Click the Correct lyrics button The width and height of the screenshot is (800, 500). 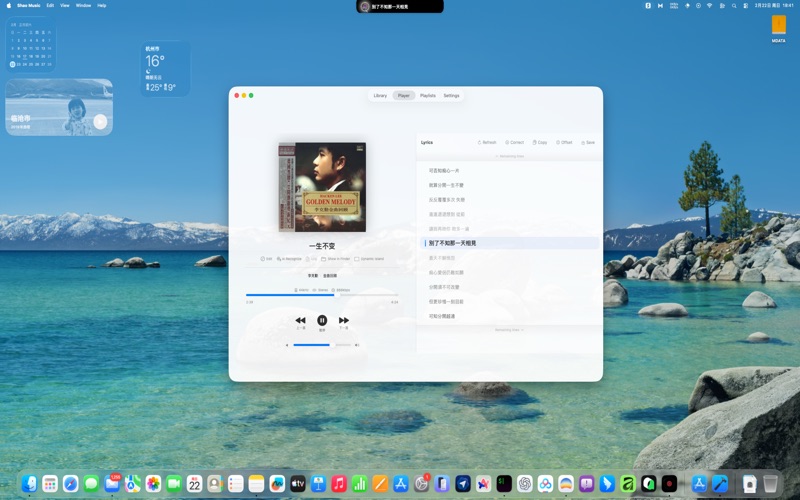tap(514, 142)
